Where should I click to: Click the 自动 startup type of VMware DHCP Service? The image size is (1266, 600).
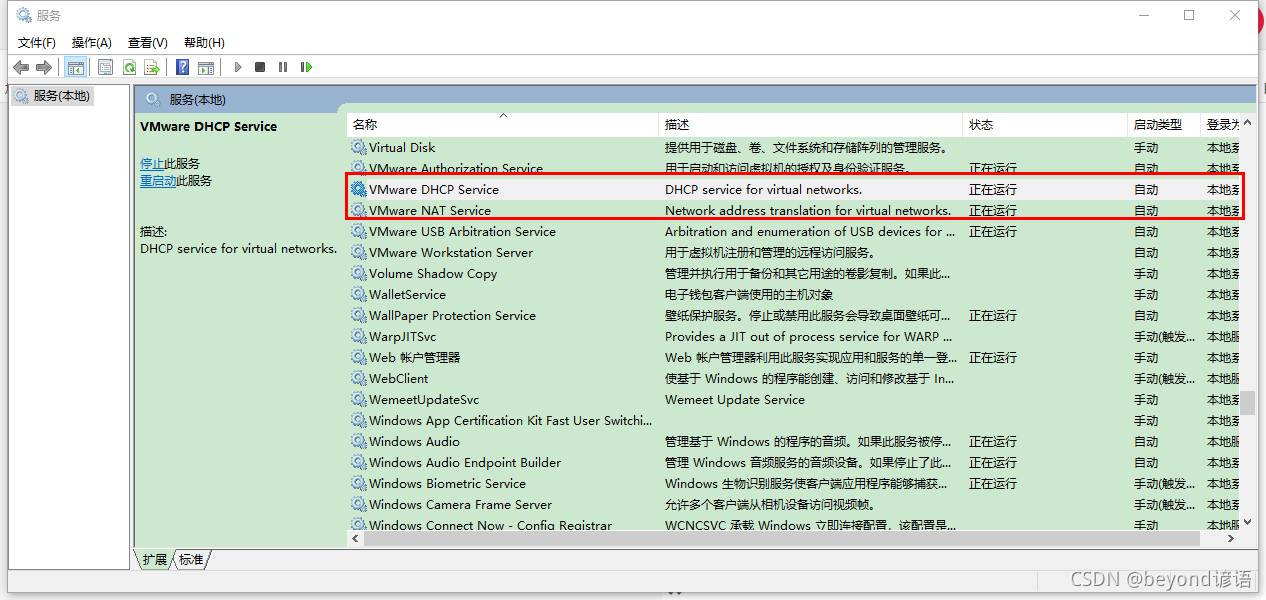1146,189
